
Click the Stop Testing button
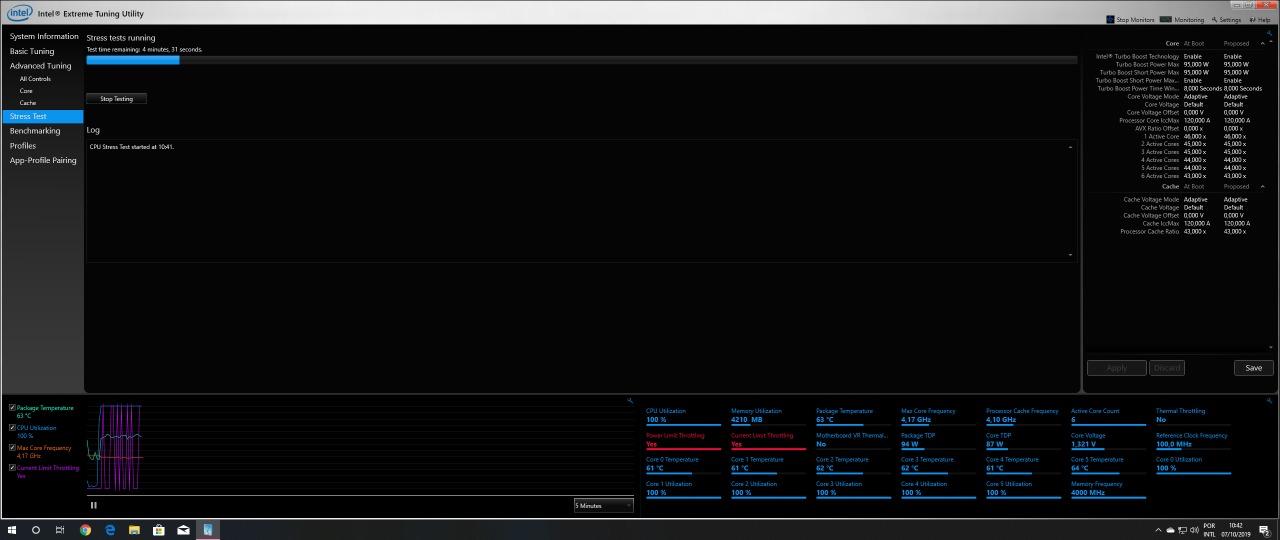tap(116, 99)
